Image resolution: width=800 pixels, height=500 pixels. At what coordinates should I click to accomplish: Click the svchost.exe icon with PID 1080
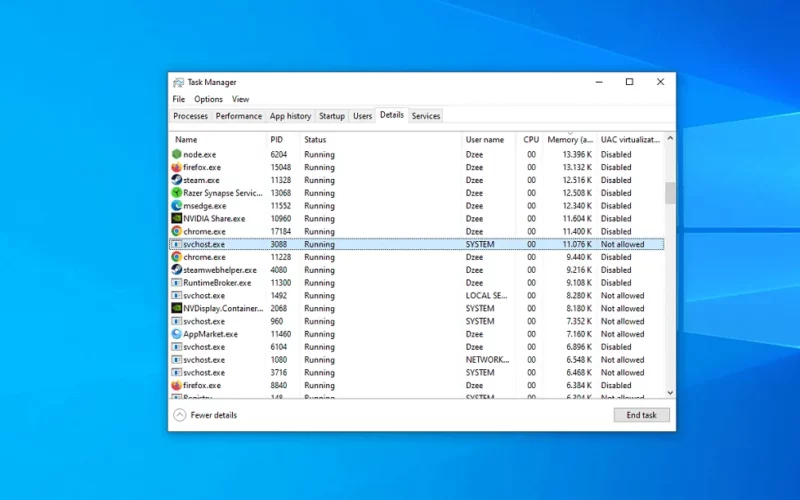coord(177,360)
